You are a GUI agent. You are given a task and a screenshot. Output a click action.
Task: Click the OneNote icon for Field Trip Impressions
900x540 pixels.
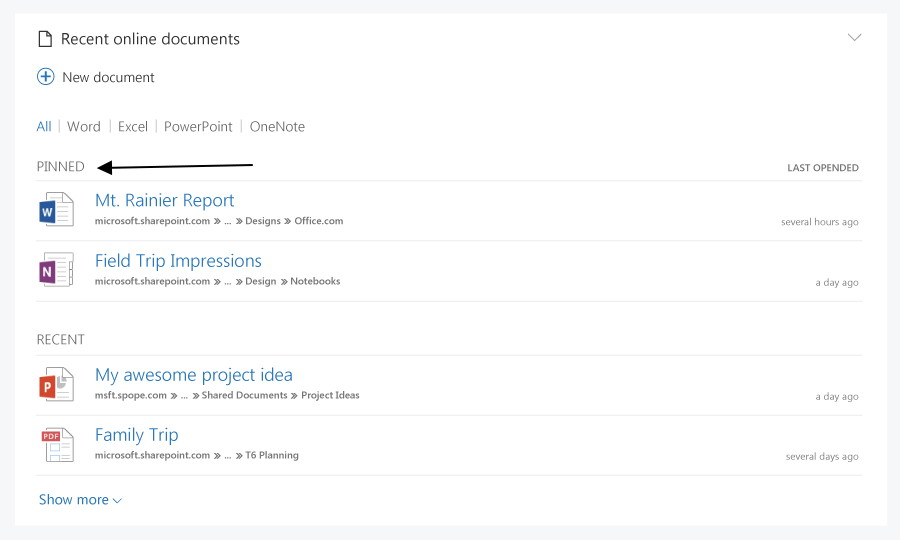56,270
